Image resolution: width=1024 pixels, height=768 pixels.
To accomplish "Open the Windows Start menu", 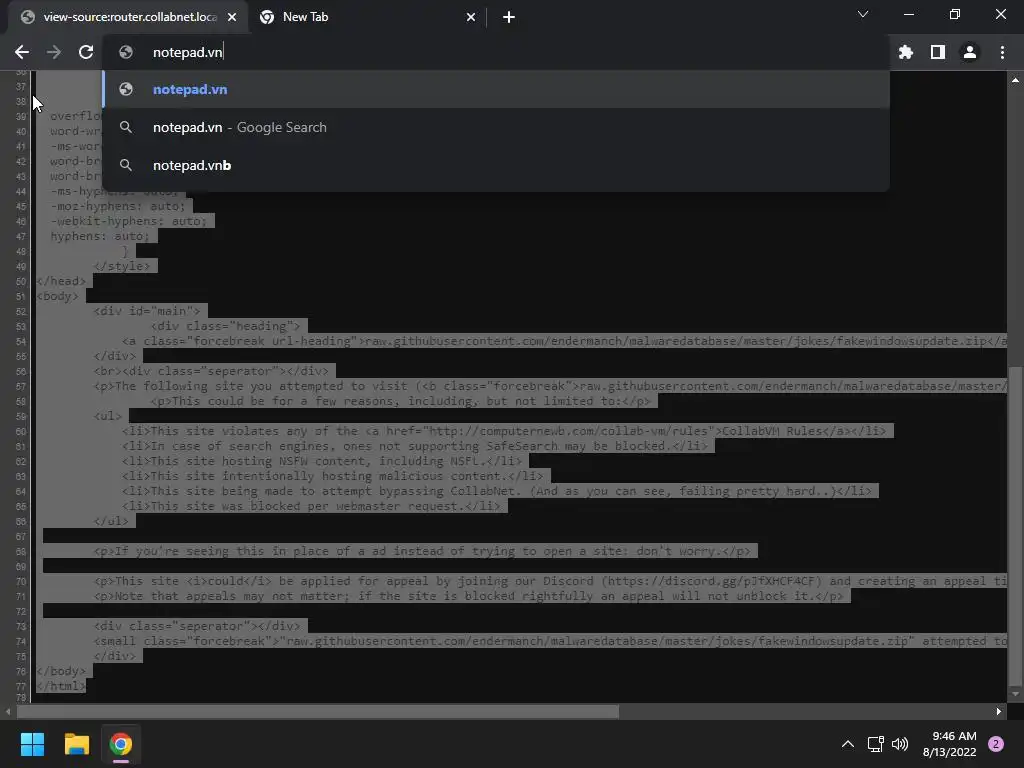I will coord(32,744).
